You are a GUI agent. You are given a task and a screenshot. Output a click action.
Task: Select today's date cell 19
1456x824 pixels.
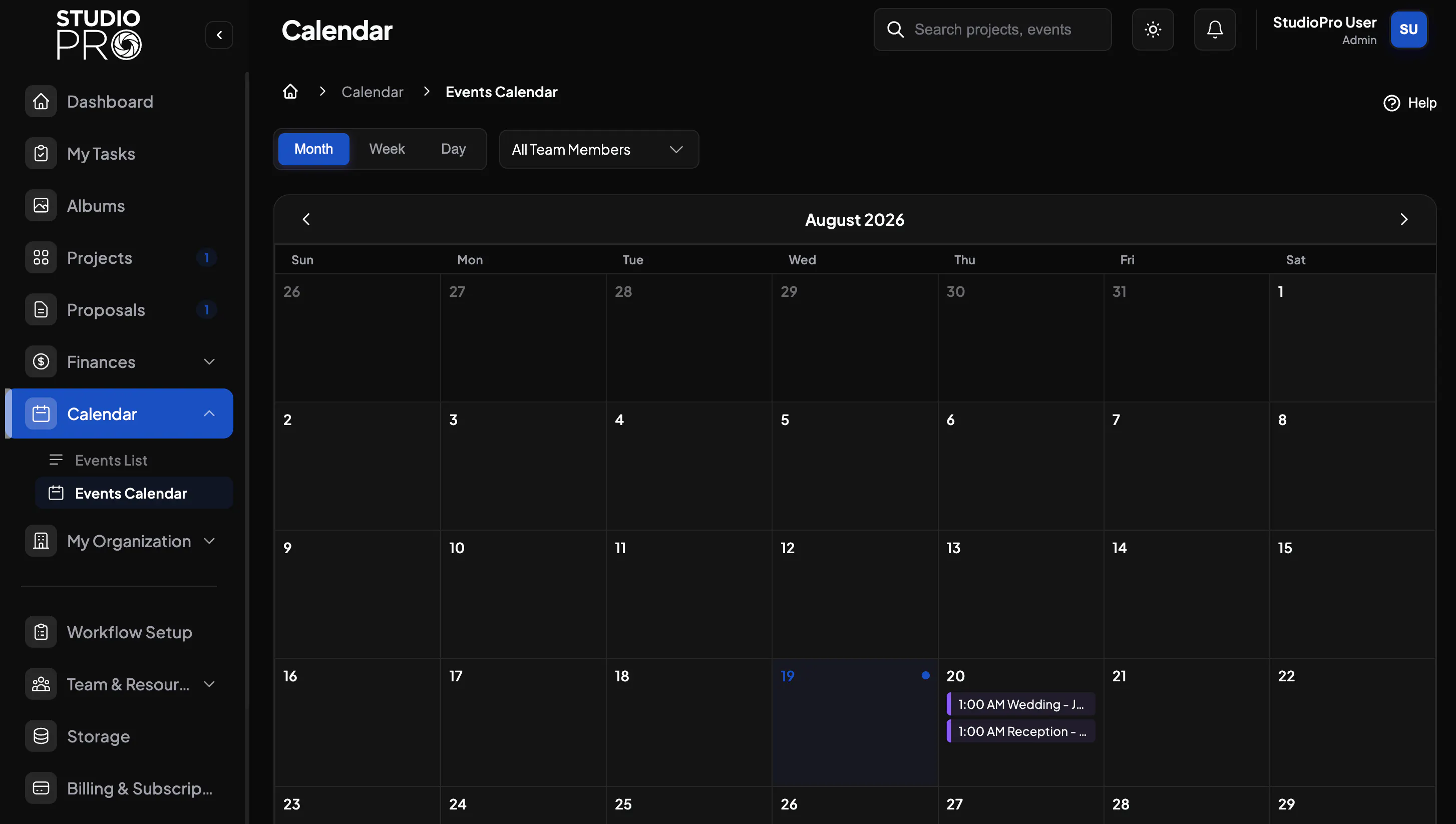(x=855, y=722)
